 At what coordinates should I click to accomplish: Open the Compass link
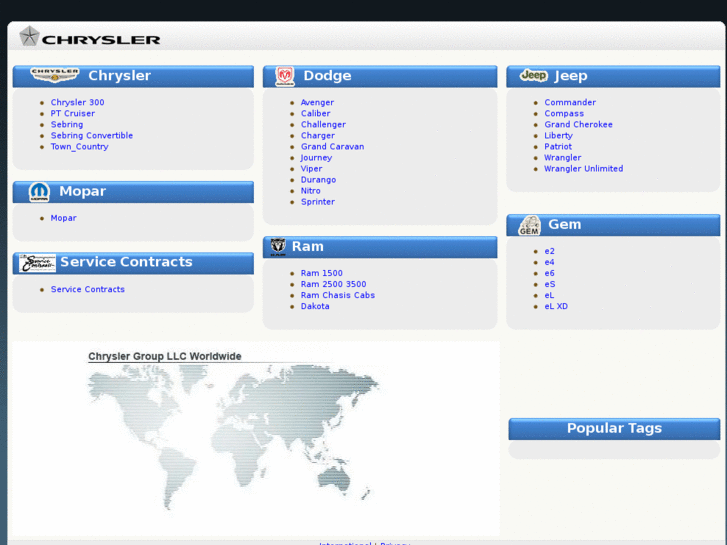click(x=564, y=113)
